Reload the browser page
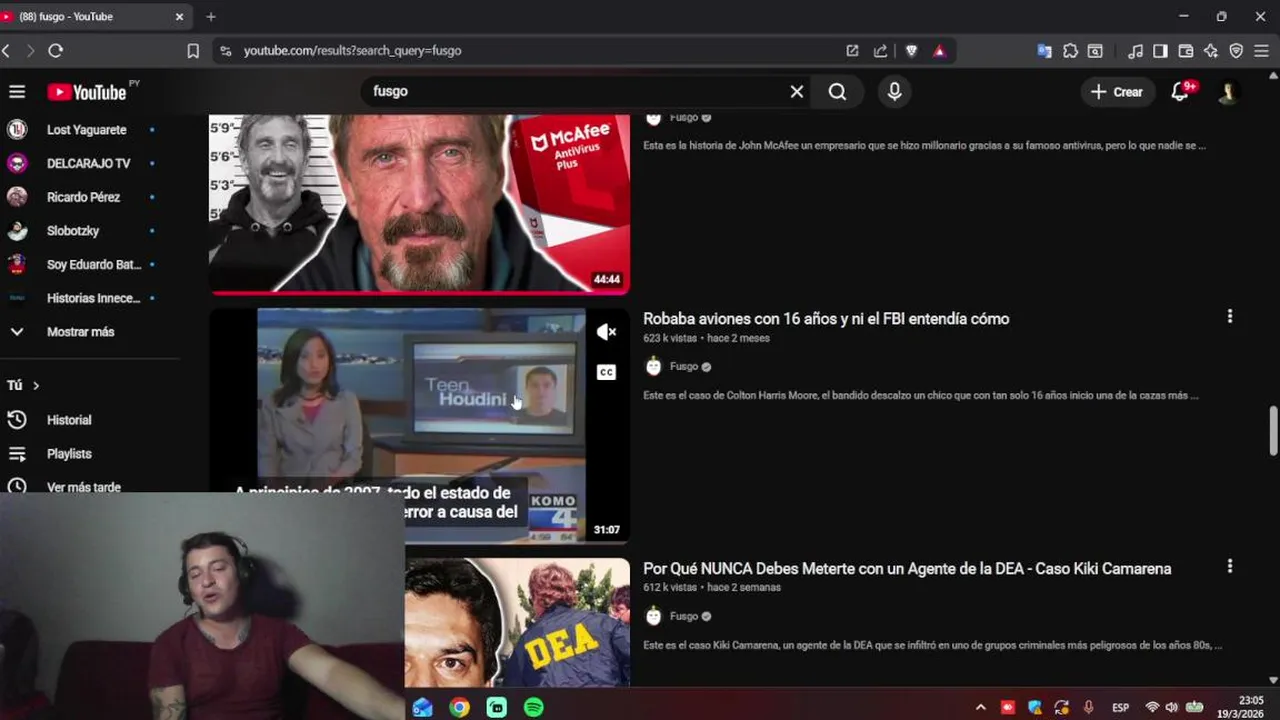The width and height of the screenshot is (1280, 720). (x=56, y=50)
